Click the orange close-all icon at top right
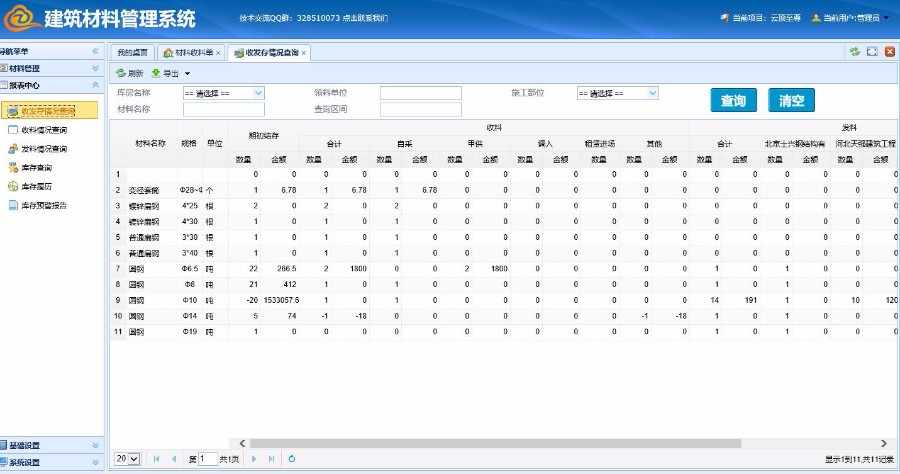Screen dimensions: 900x474 890,52
